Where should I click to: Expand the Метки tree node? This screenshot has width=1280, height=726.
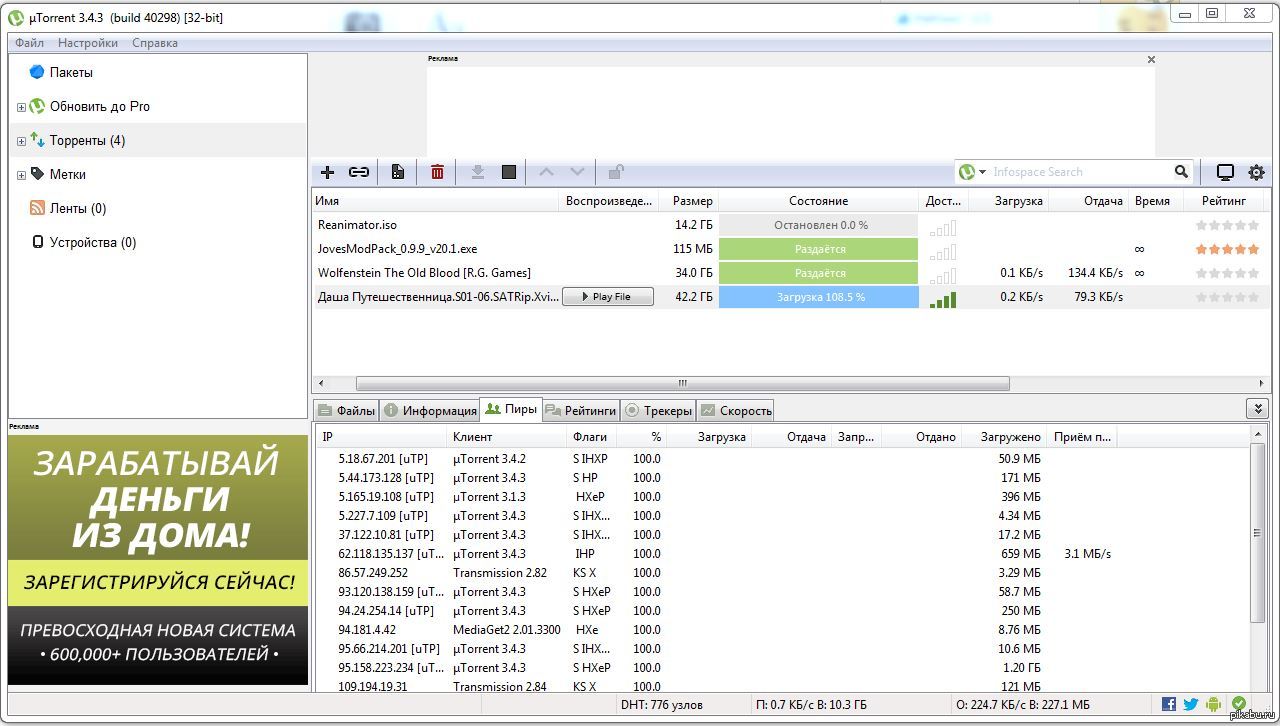click(21, 175)
